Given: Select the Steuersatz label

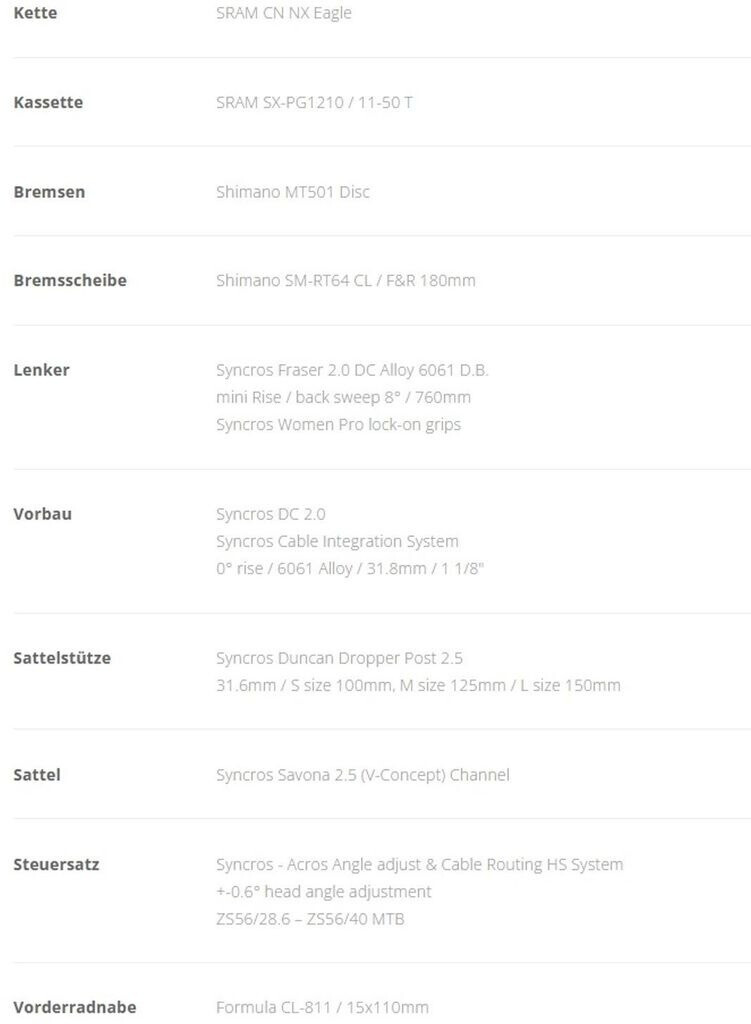Looking at the screenshot, I should (56, 864).
